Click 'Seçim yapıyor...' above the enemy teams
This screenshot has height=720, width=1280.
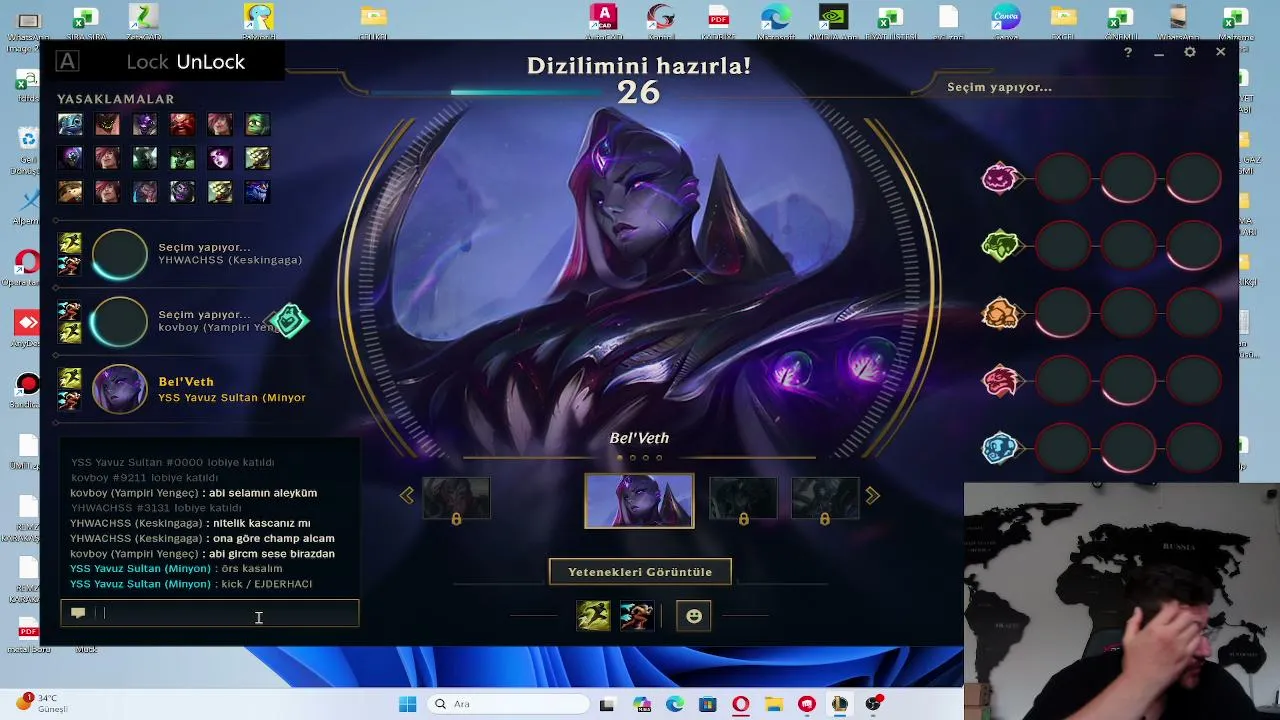pos(999,87)
